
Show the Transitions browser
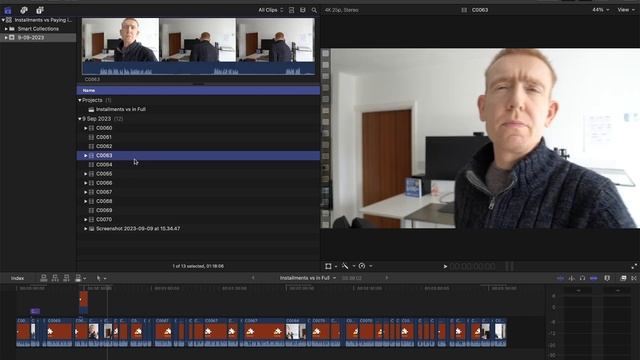(634, 278)
